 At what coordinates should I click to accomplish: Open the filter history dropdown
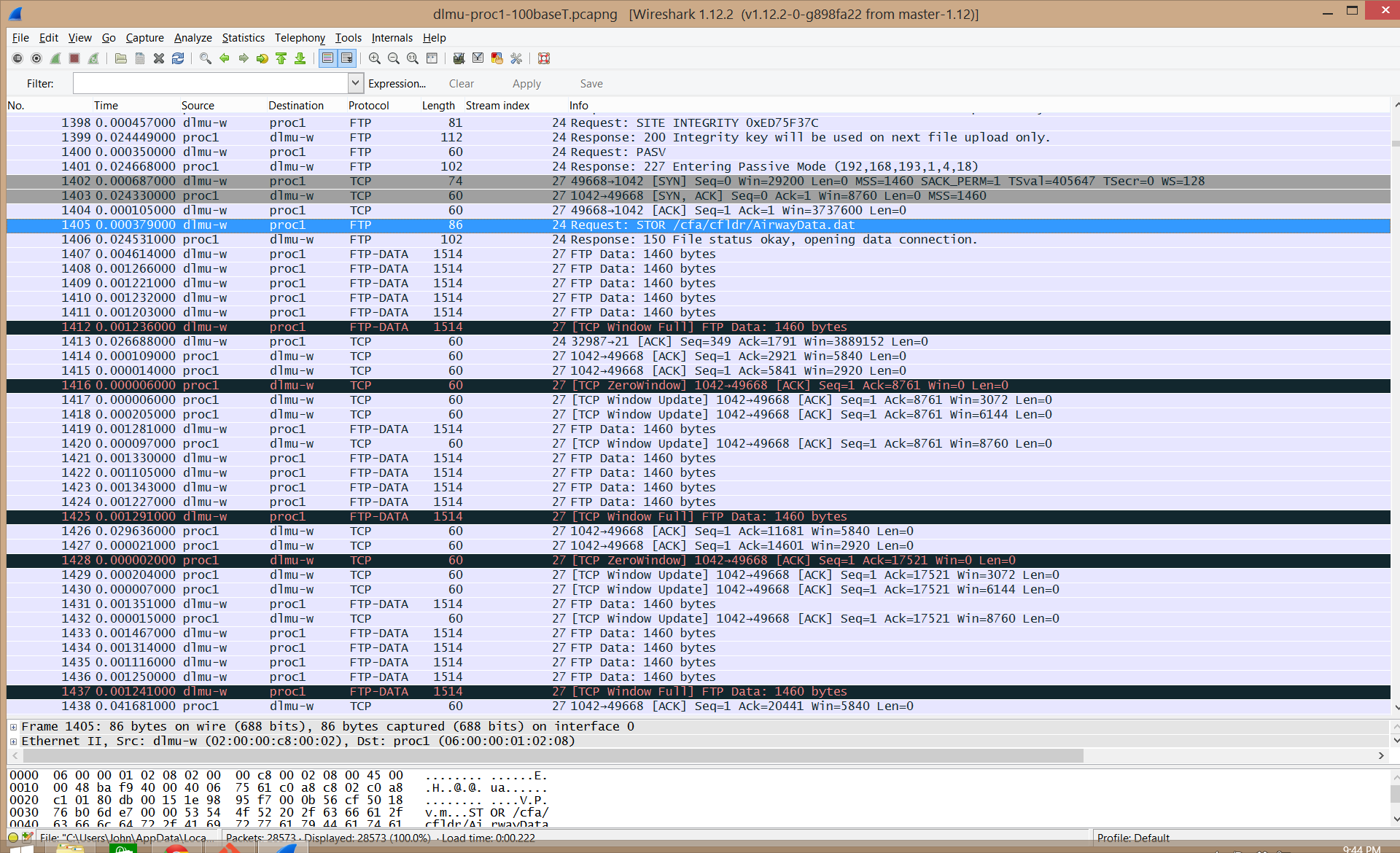point(355,83)
